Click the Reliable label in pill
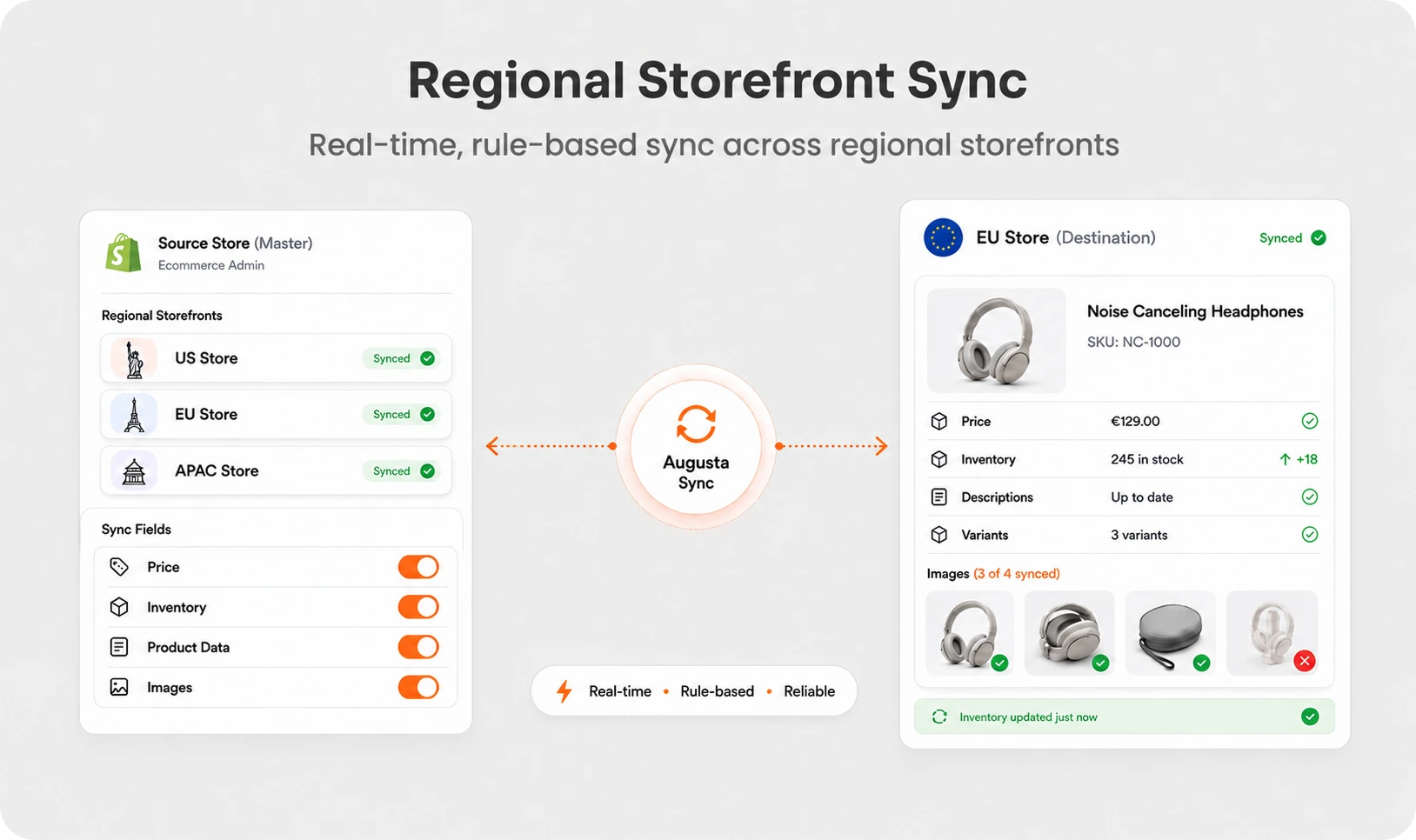 point(810,691)
